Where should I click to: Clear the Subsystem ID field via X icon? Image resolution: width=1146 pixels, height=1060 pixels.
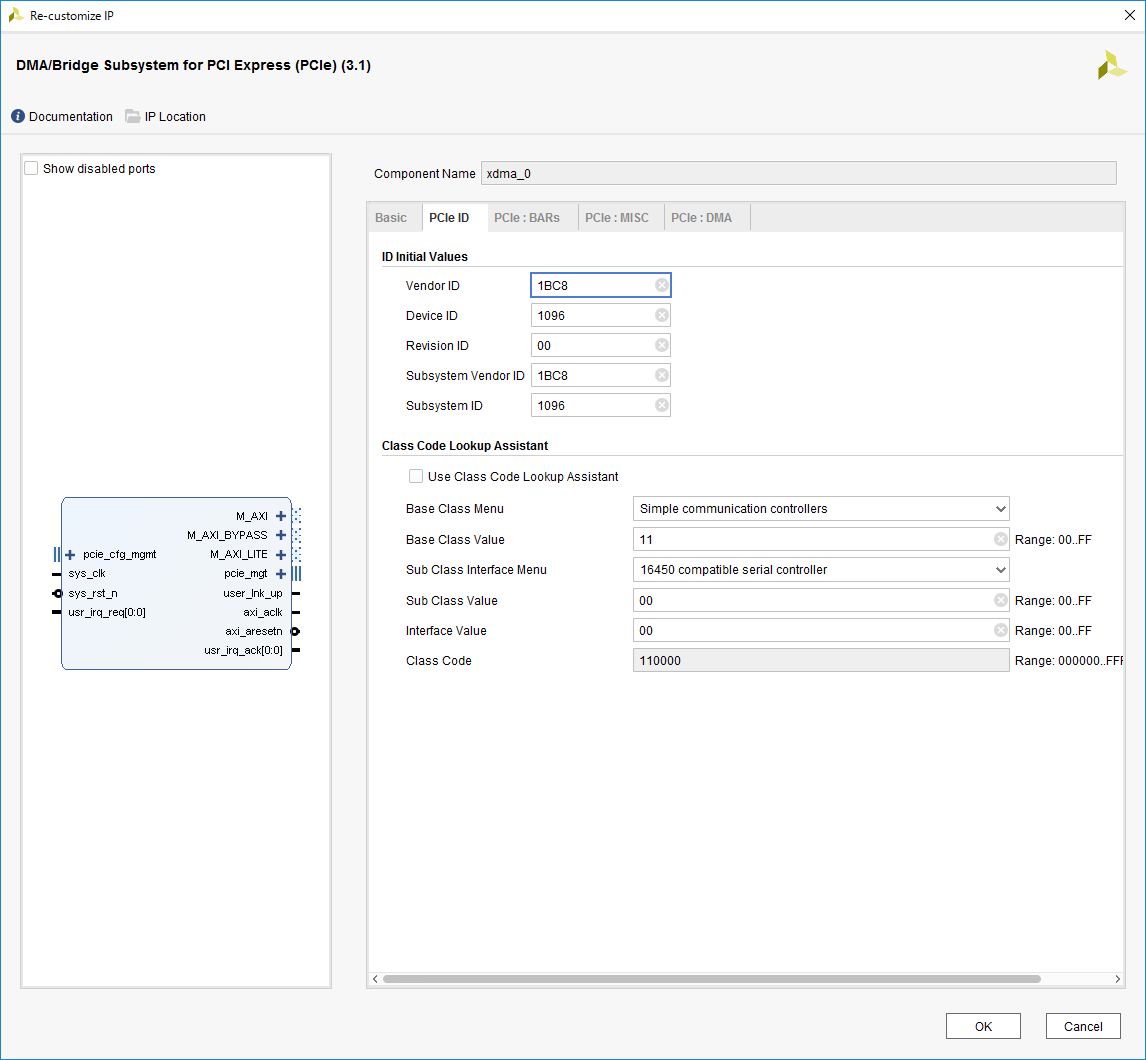661,406
